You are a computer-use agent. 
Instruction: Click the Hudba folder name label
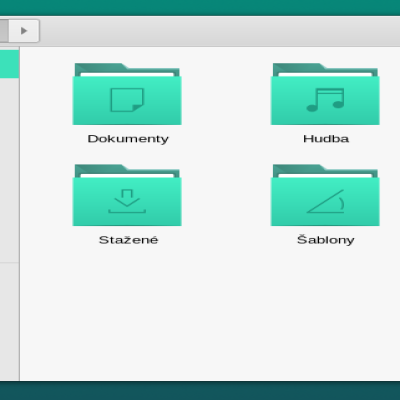(x=326, y=139)
